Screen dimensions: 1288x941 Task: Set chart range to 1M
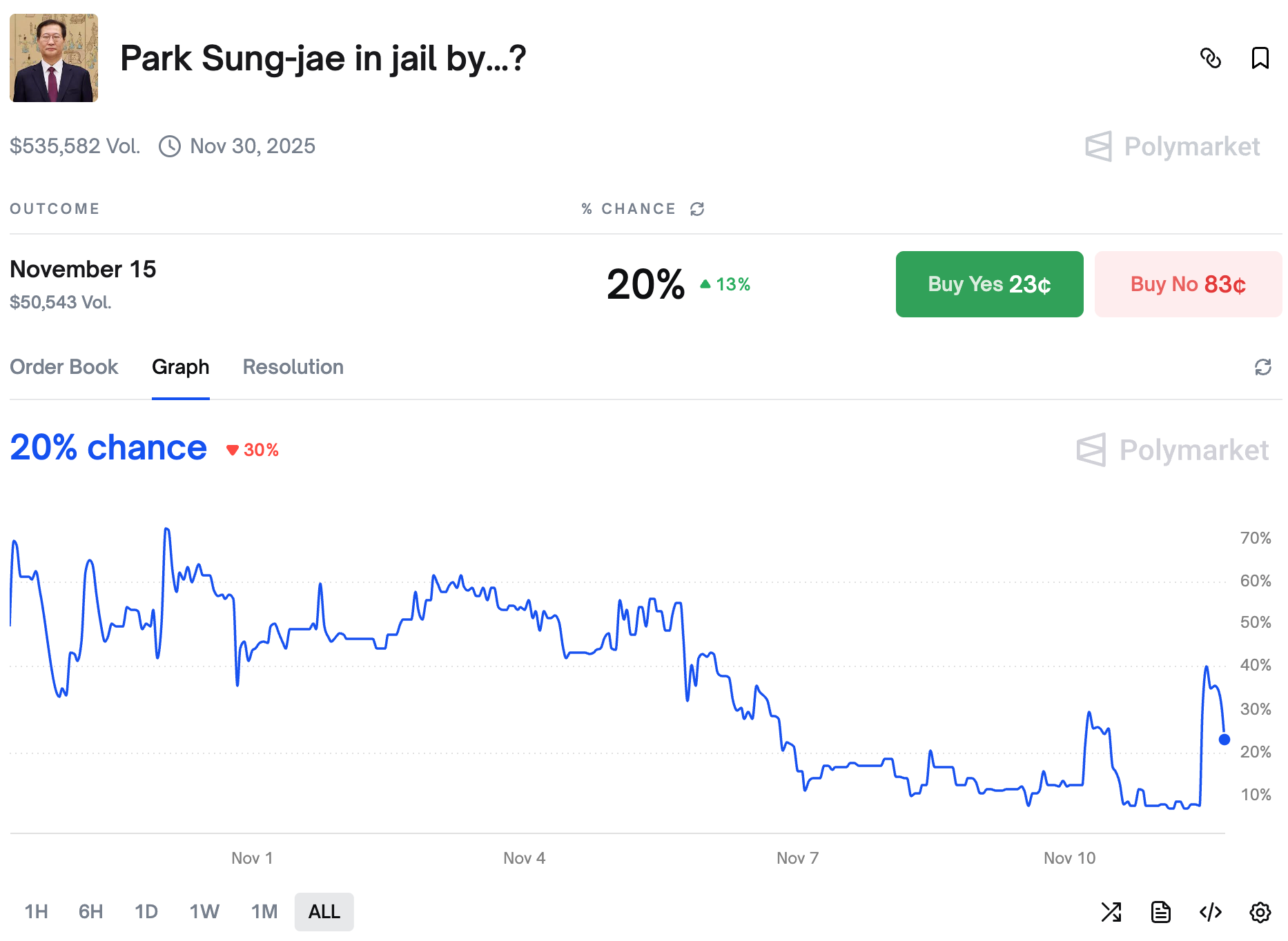pos(264,912)
